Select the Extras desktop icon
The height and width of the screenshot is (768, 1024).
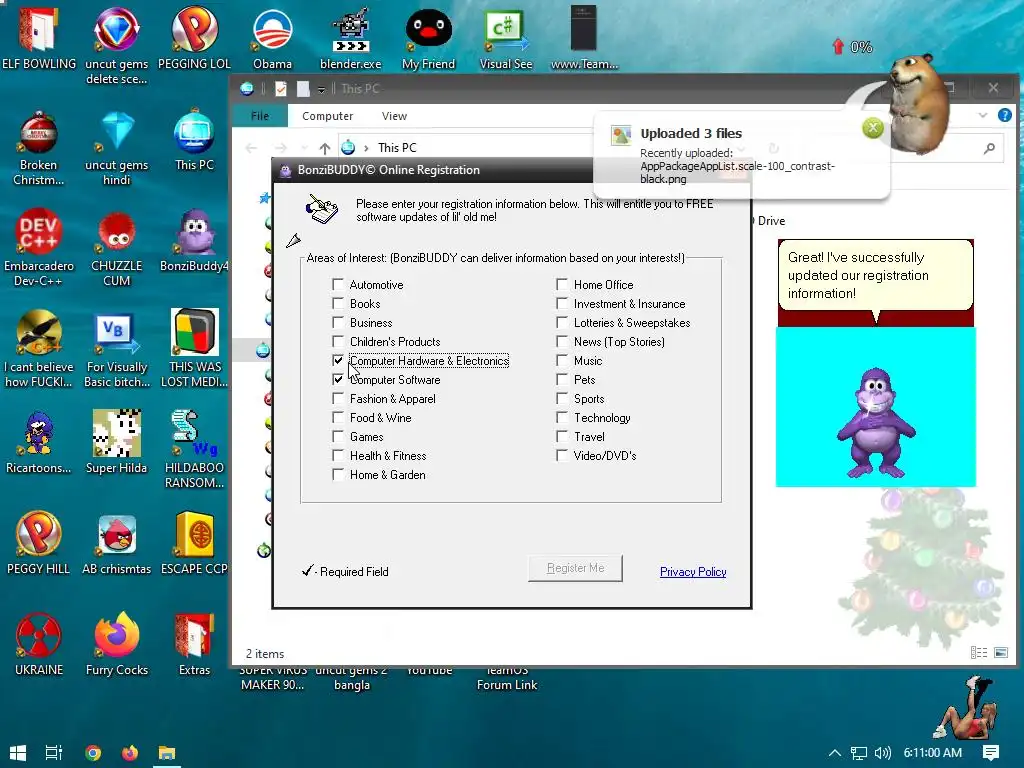[195, 645]
